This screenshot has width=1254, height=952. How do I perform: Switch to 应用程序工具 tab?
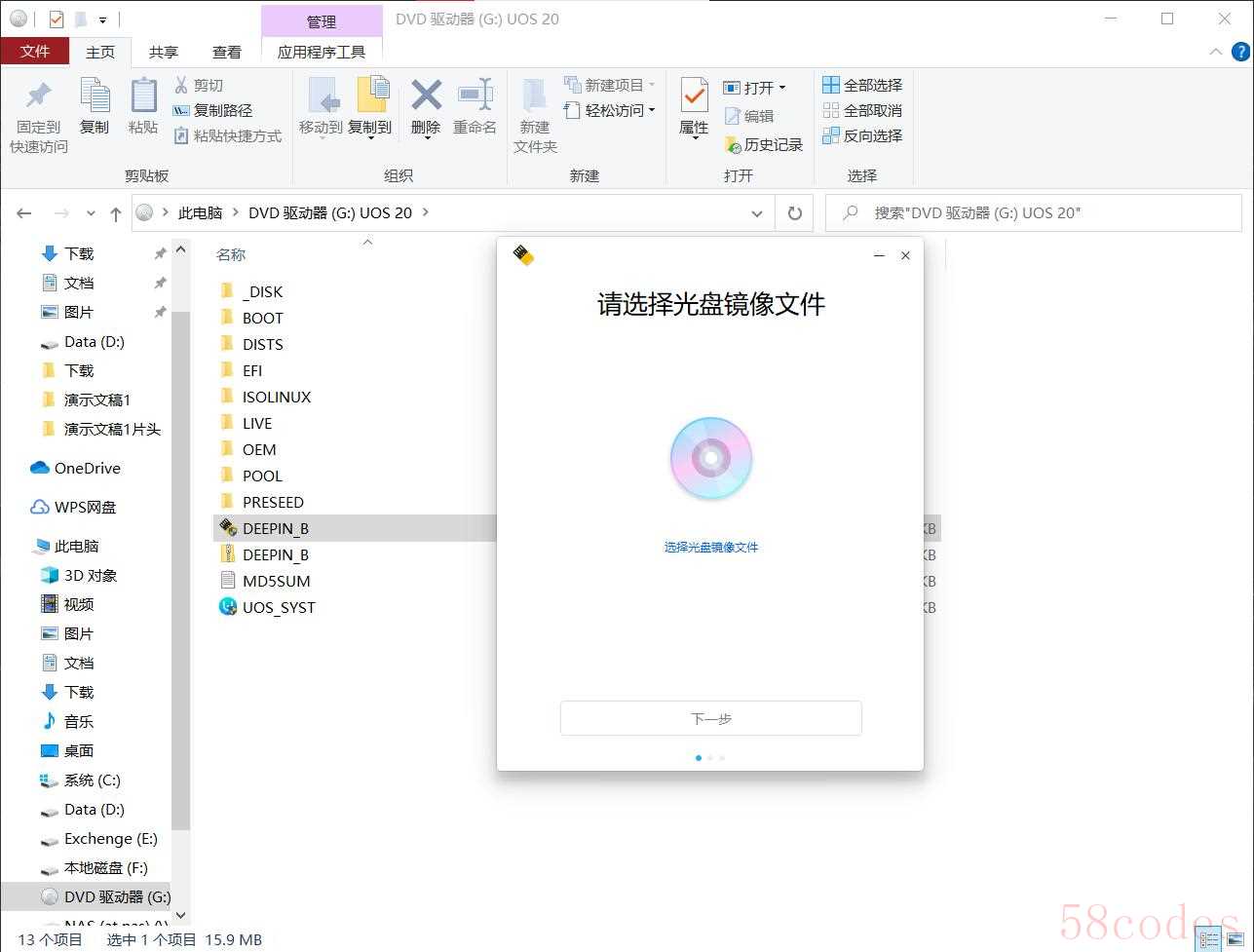(x=322, y=52)
